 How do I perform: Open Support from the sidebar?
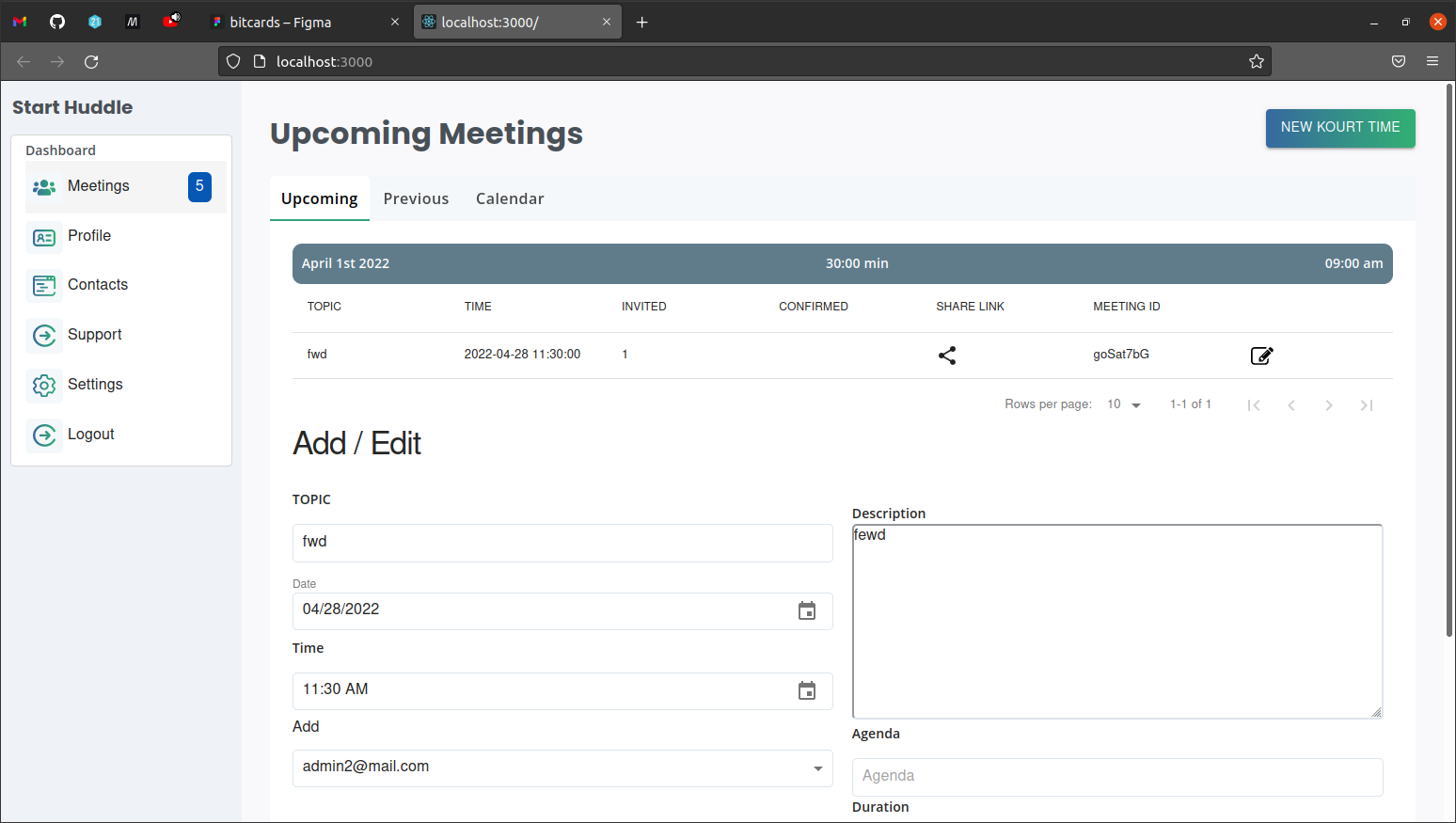tap(94, 335)
